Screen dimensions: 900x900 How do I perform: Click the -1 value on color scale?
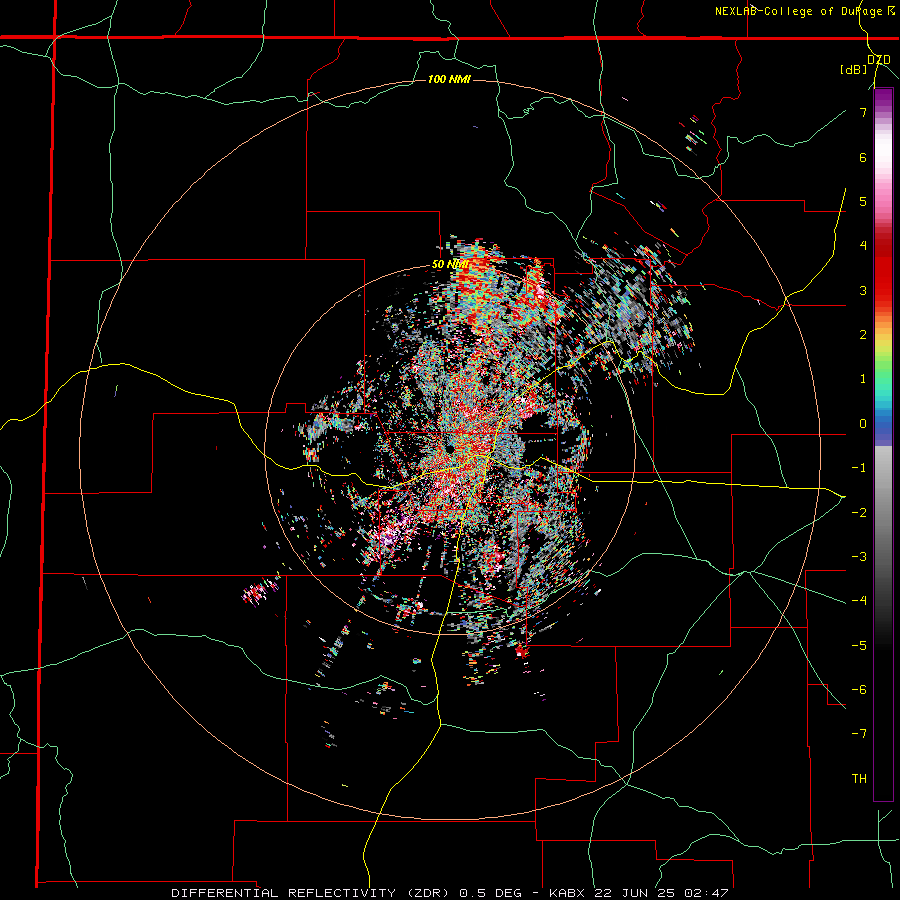tap(859, 468)
